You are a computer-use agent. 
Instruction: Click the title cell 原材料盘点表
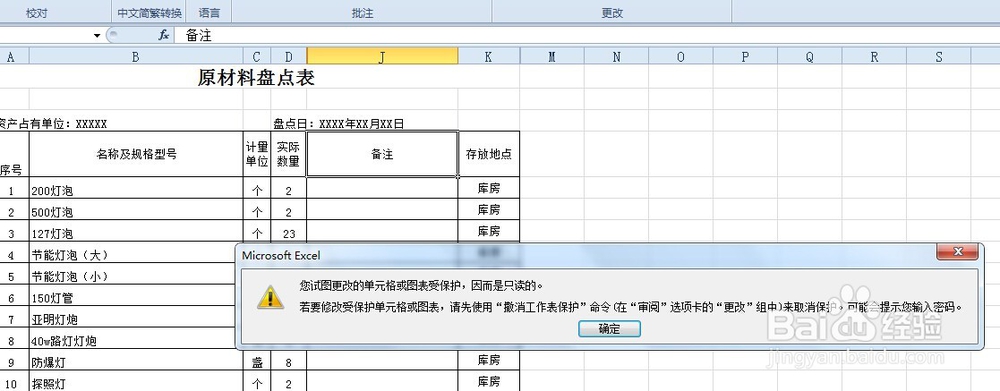click(256, 78)
